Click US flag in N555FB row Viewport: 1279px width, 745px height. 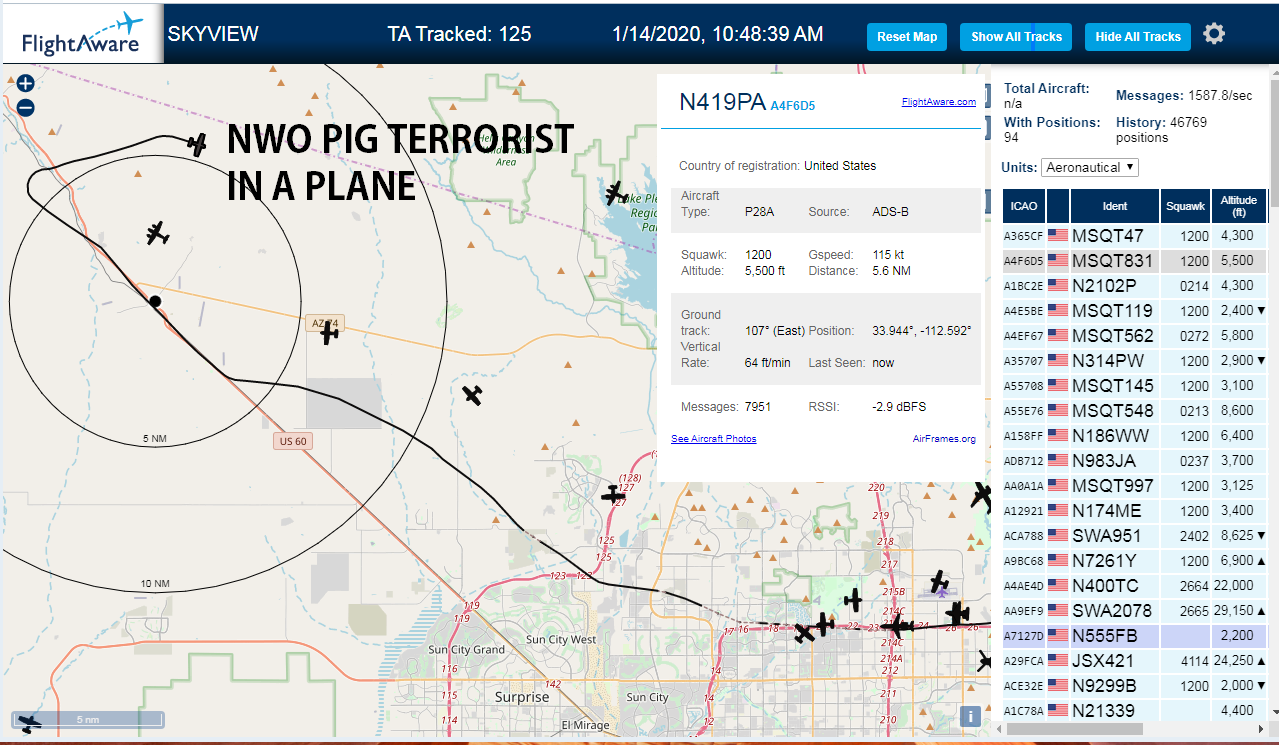[x=1058, y=636]
